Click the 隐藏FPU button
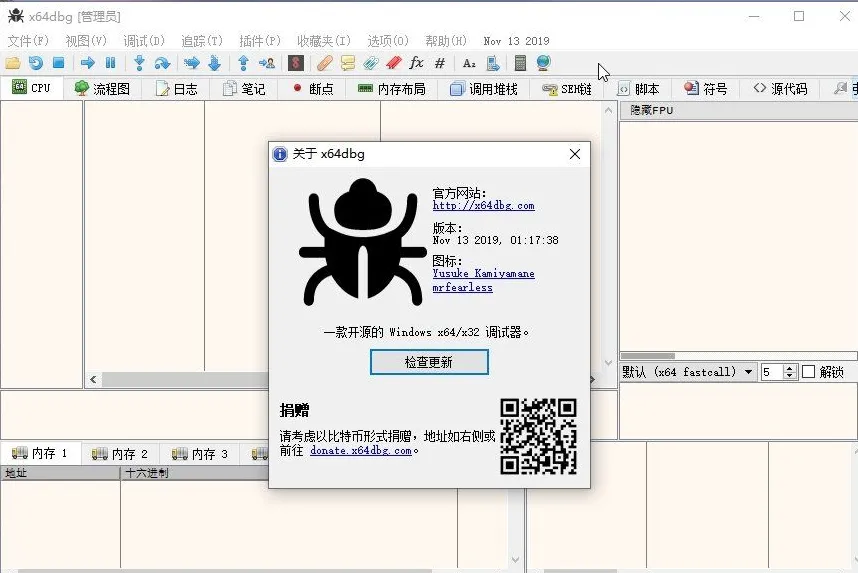Screen dimensions: 858x573 [739, 110]
